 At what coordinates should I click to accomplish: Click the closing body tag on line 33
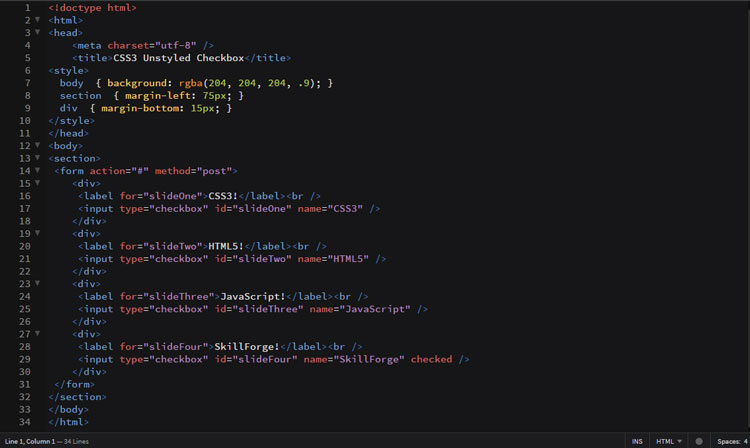(x=68, y=409)
